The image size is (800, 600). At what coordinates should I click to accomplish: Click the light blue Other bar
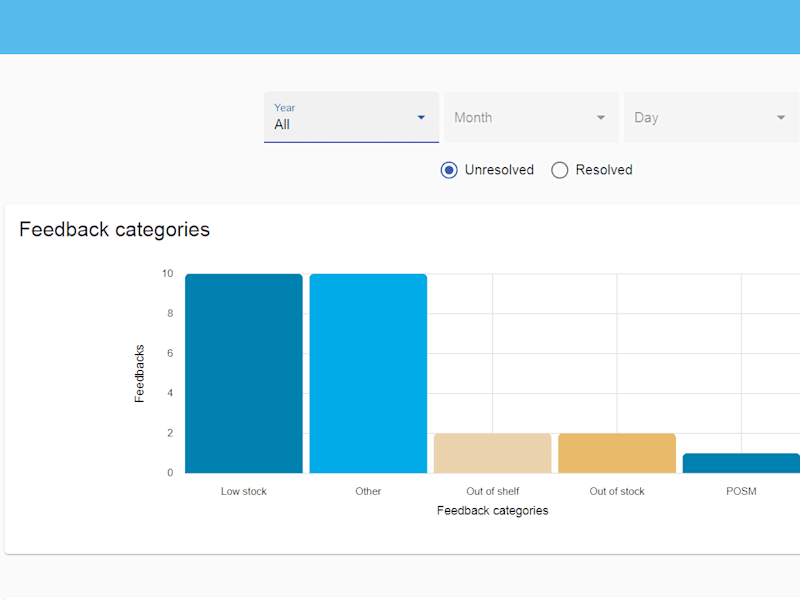point(368,373)
